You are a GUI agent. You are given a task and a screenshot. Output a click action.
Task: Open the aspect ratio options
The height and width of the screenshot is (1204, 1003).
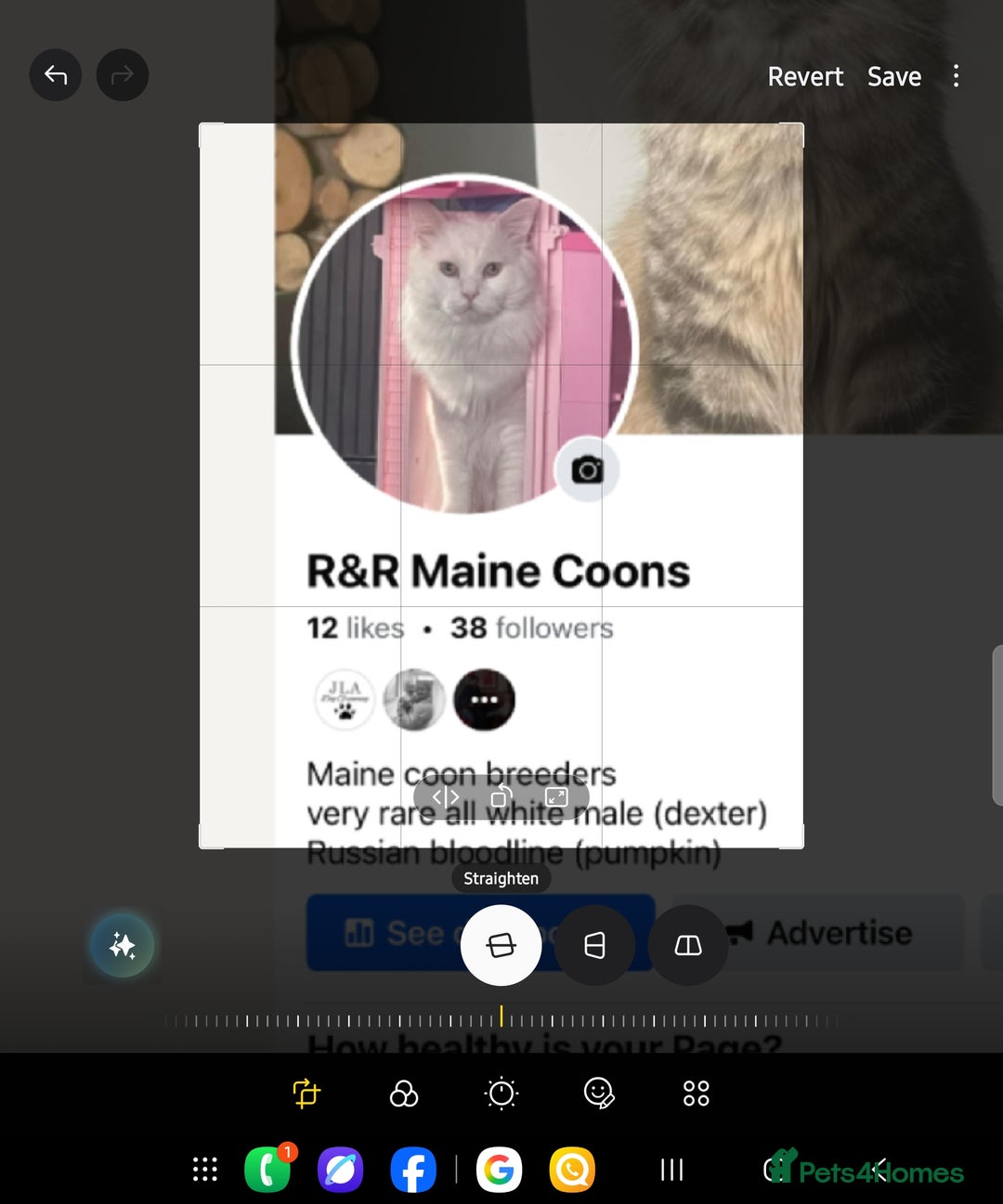click(556, 796)
